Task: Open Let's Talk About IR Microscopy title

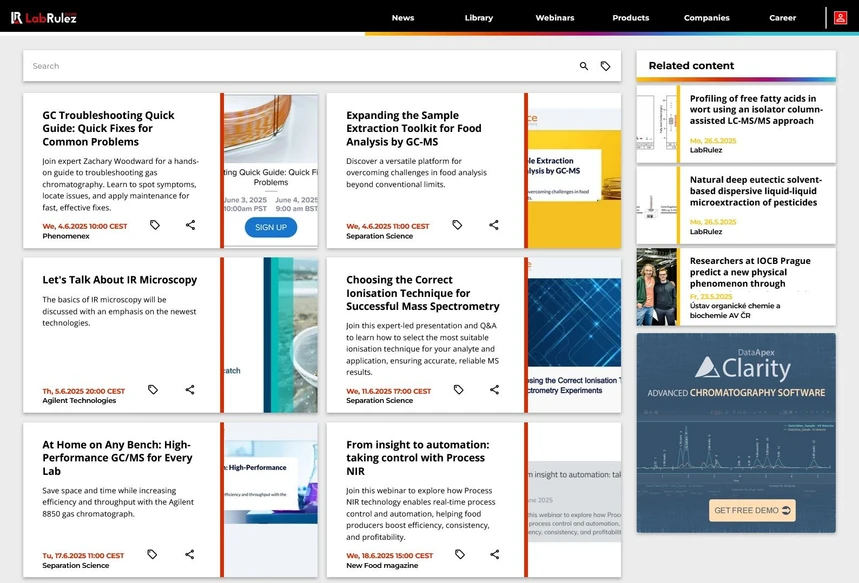Action: point(119,279)
